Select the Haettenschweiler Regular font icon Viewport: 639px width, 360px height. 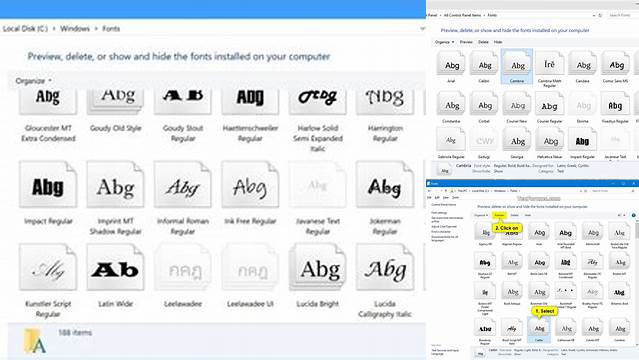click(x=250, y=102)
